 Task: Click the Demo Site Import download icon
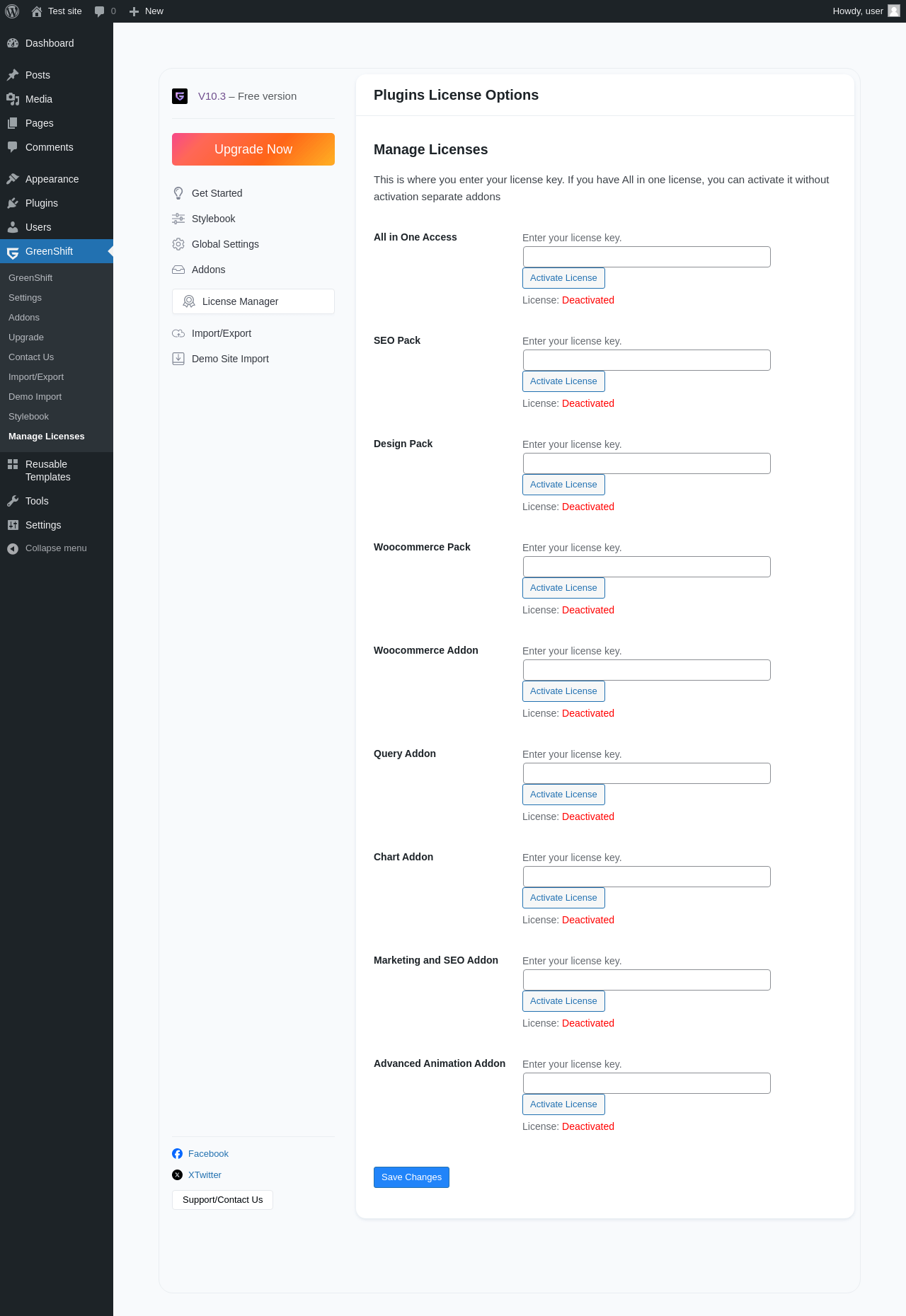(178, 359)
